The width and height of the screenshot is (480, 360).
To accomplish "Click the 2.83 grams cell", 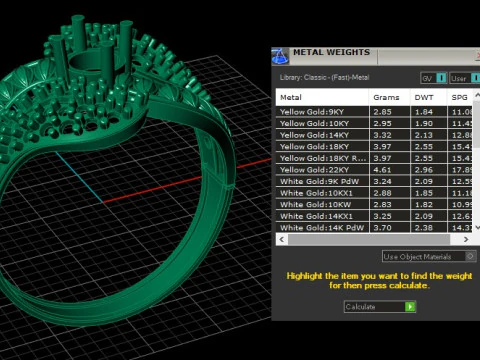I will (389, 205).
